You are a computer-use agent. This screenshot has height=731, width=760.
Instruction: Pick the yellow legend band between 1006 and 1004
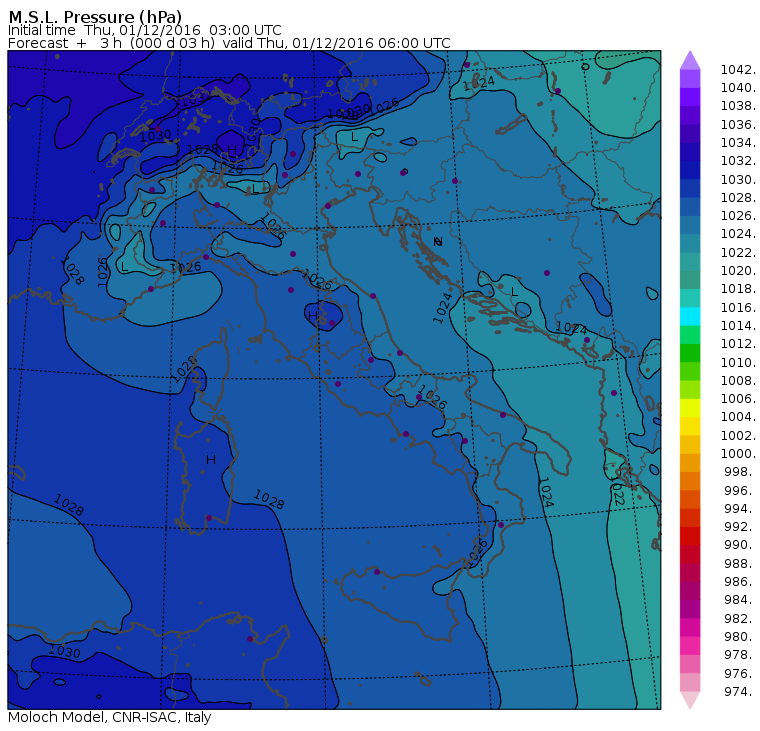tap(690, 408)
